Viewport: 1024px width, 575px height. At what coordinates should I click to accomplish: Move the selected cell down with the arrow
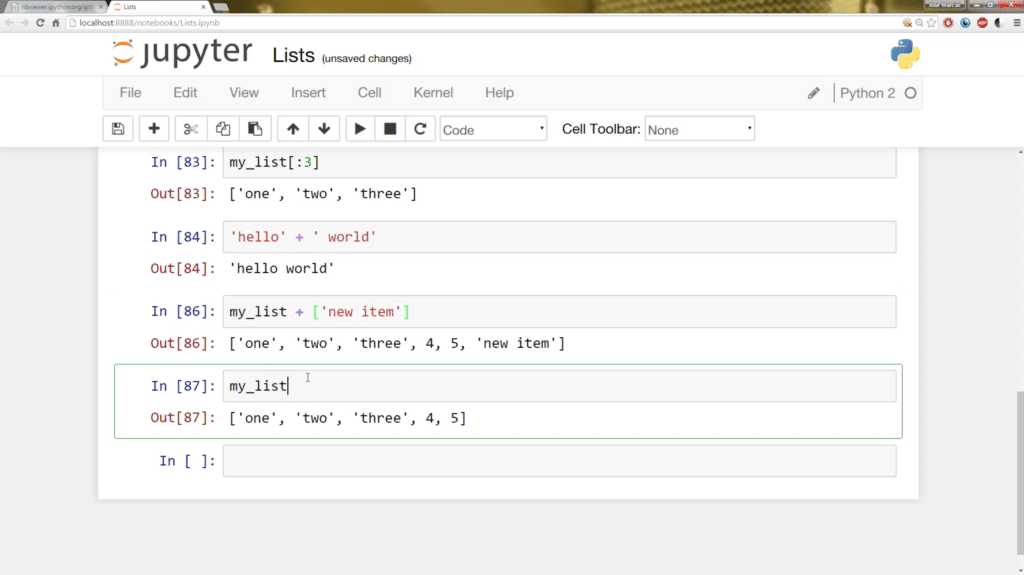324,129
